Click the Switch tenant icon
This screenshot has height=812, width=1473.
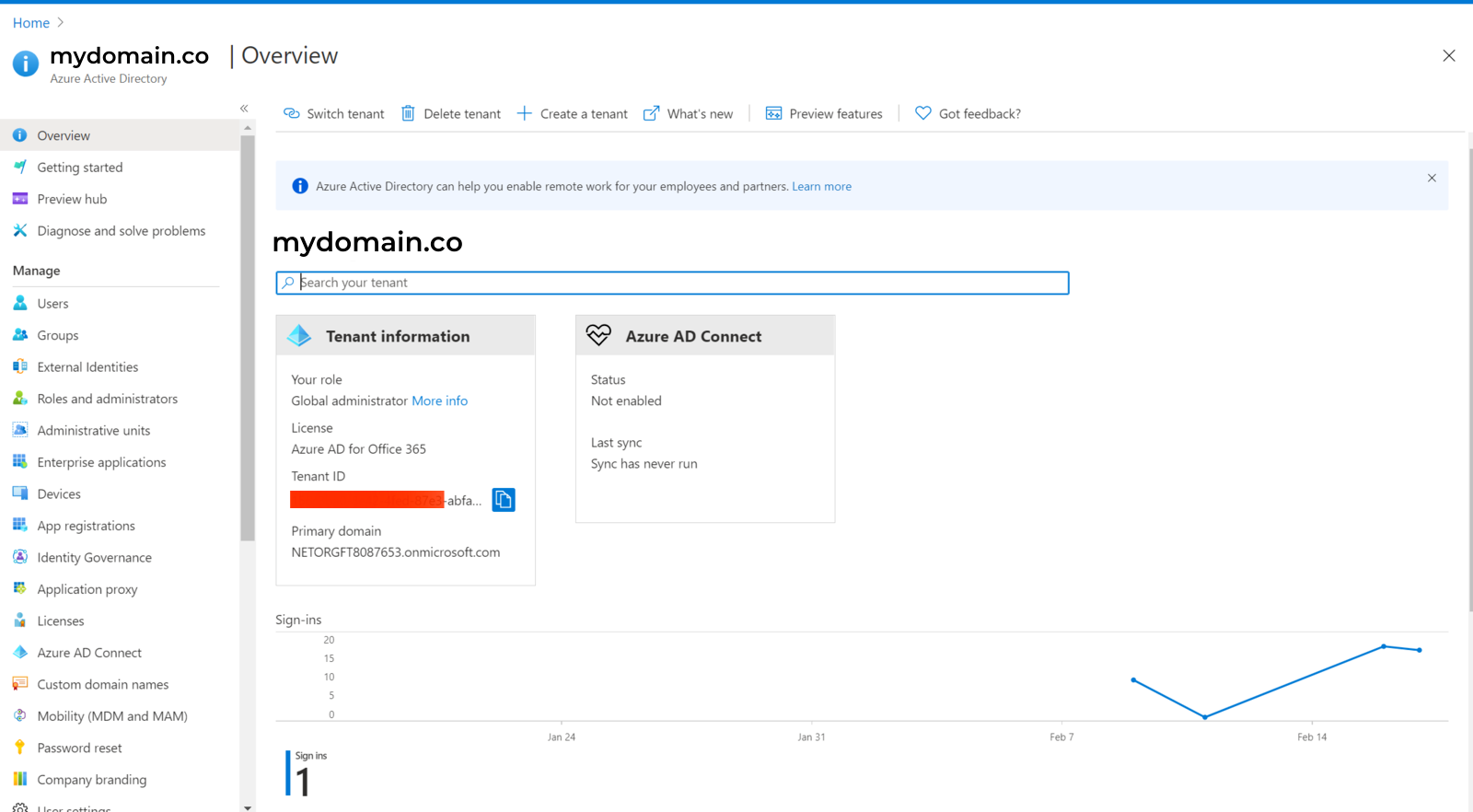[292, 113]
